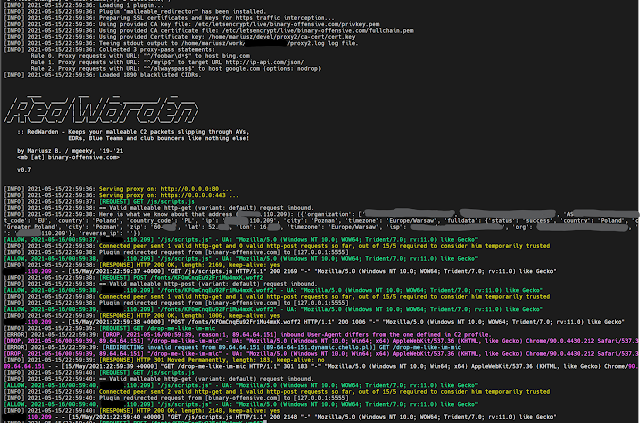Click 'Loaded 1890 blacklisted CIDRs.' line
This screenshot has width=640, height=423.
tap(102, 75)
